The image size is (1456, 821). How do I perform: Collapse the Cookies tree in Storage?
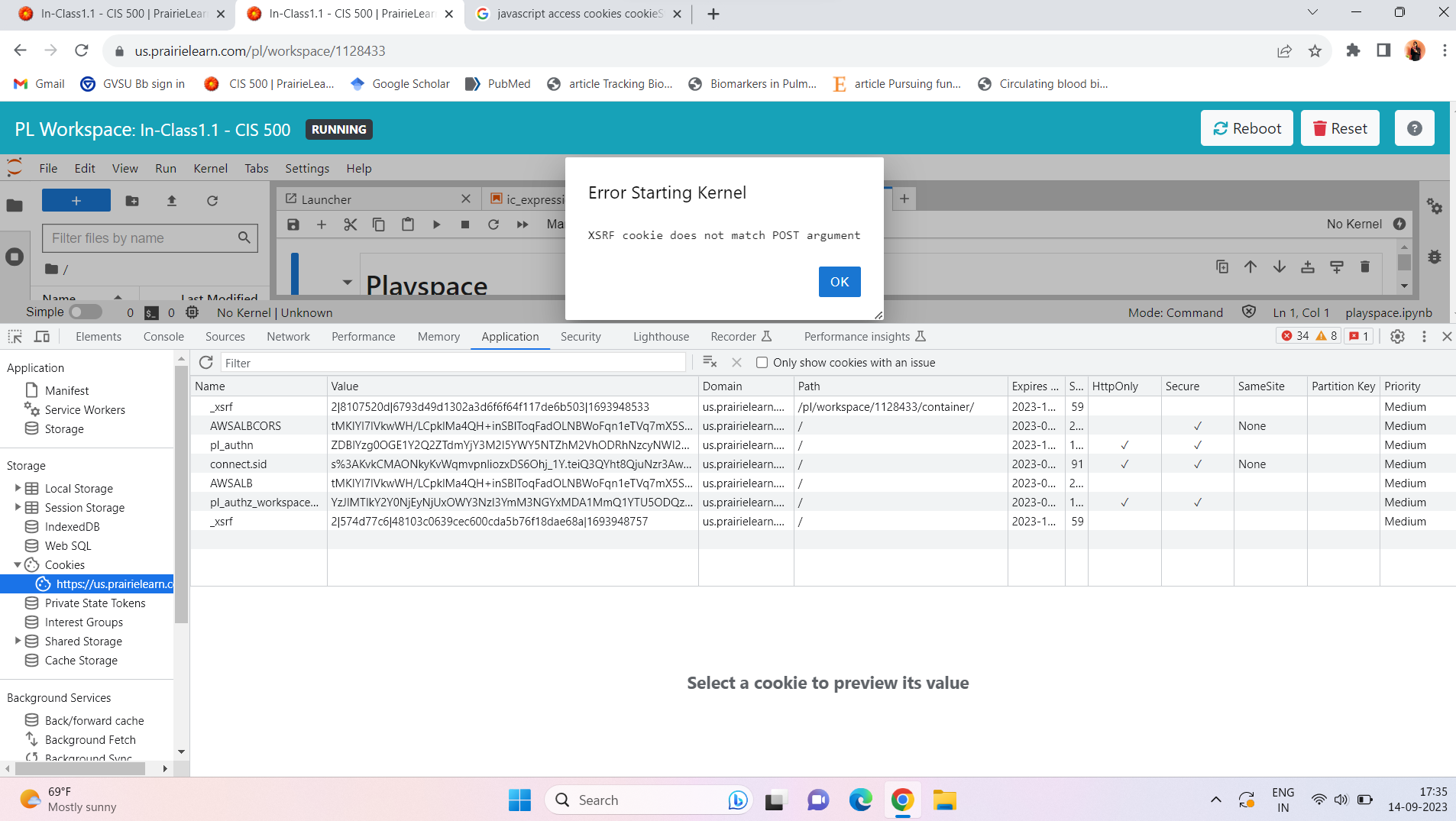click(x=18, y=564)
